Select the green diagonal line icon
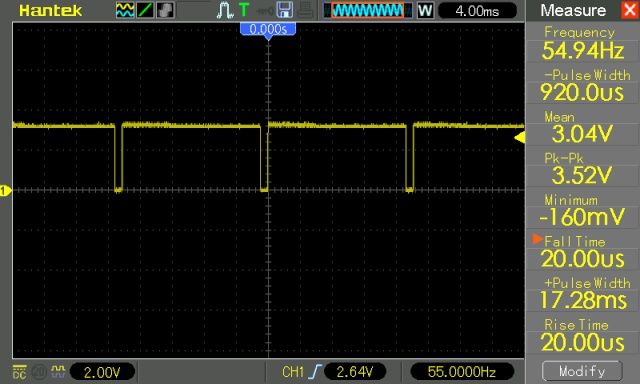The image size is (640, 384). [x=145, y=10]
